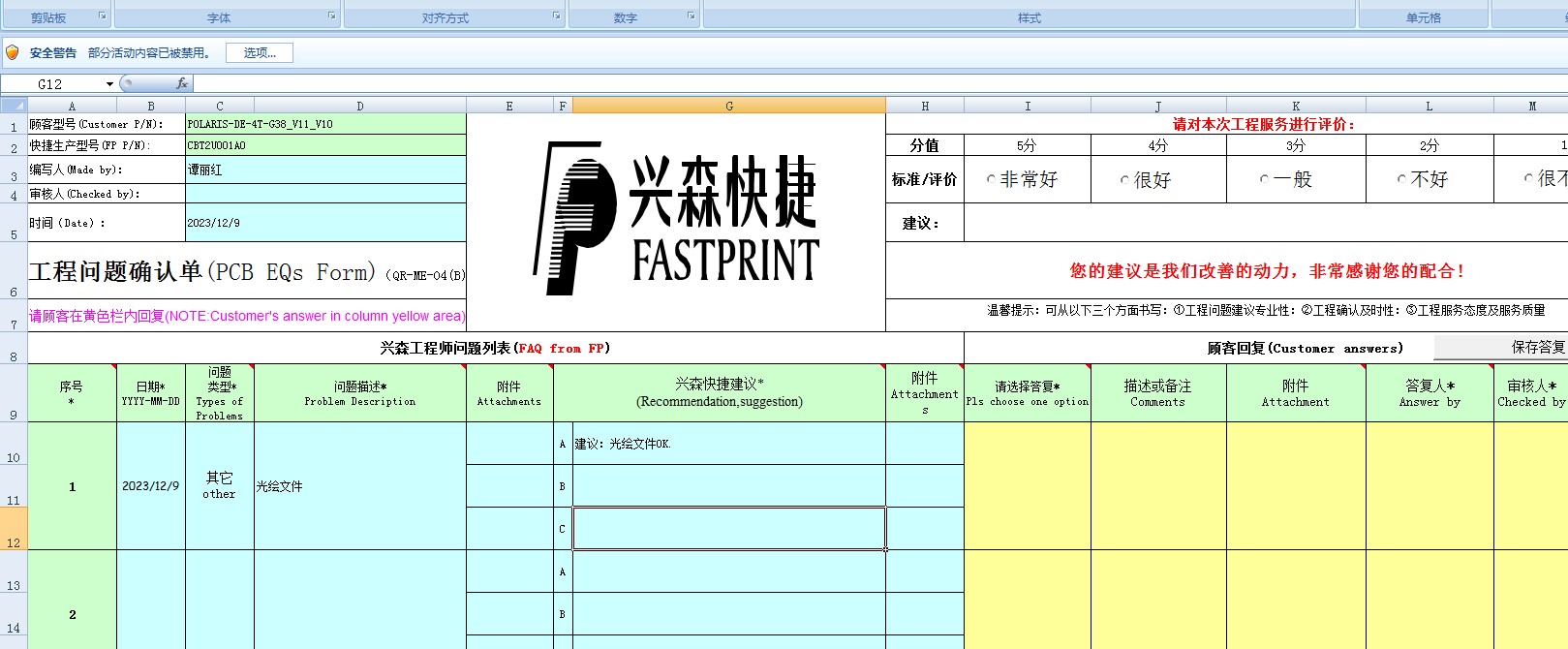The image size is (1568, 649).
Task: Select column header K
Action: (x=1296, y=106)
